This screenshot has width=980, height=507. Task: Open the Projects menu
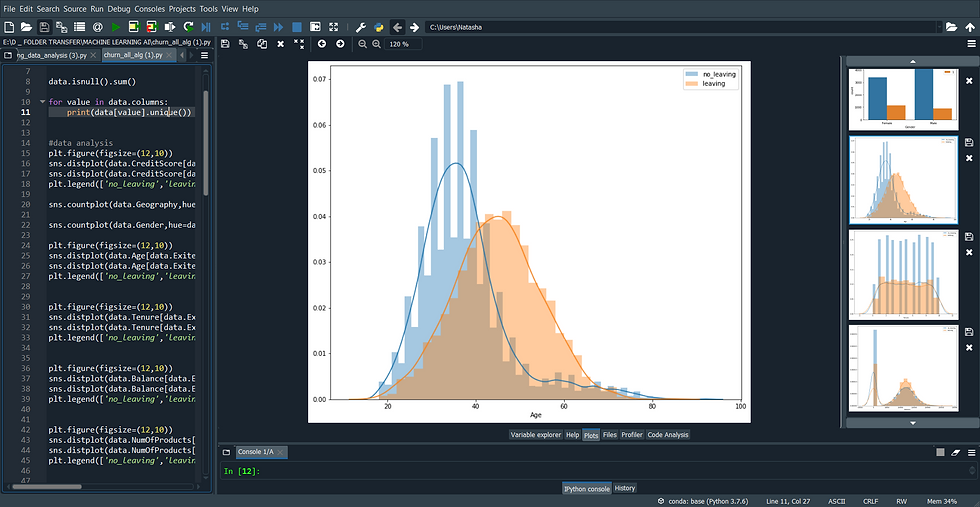(182, 9)
